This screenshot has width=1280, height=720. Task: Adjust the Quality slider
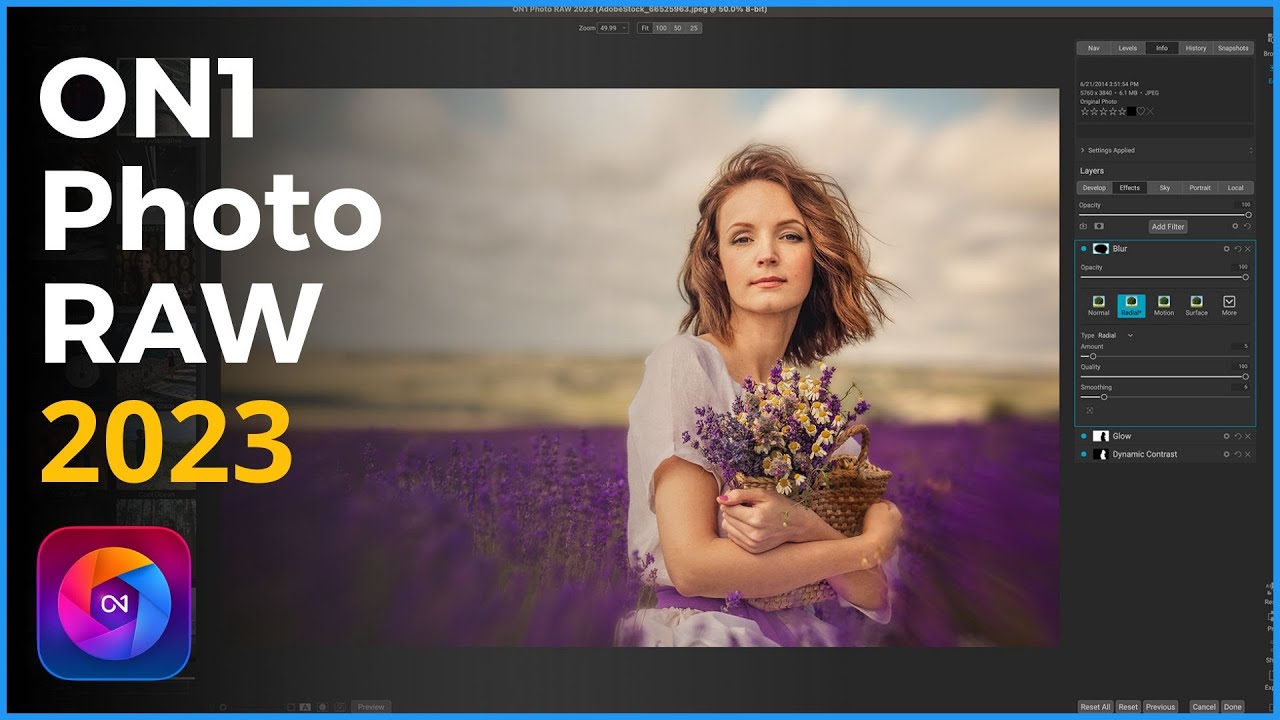pos(1164,377)
